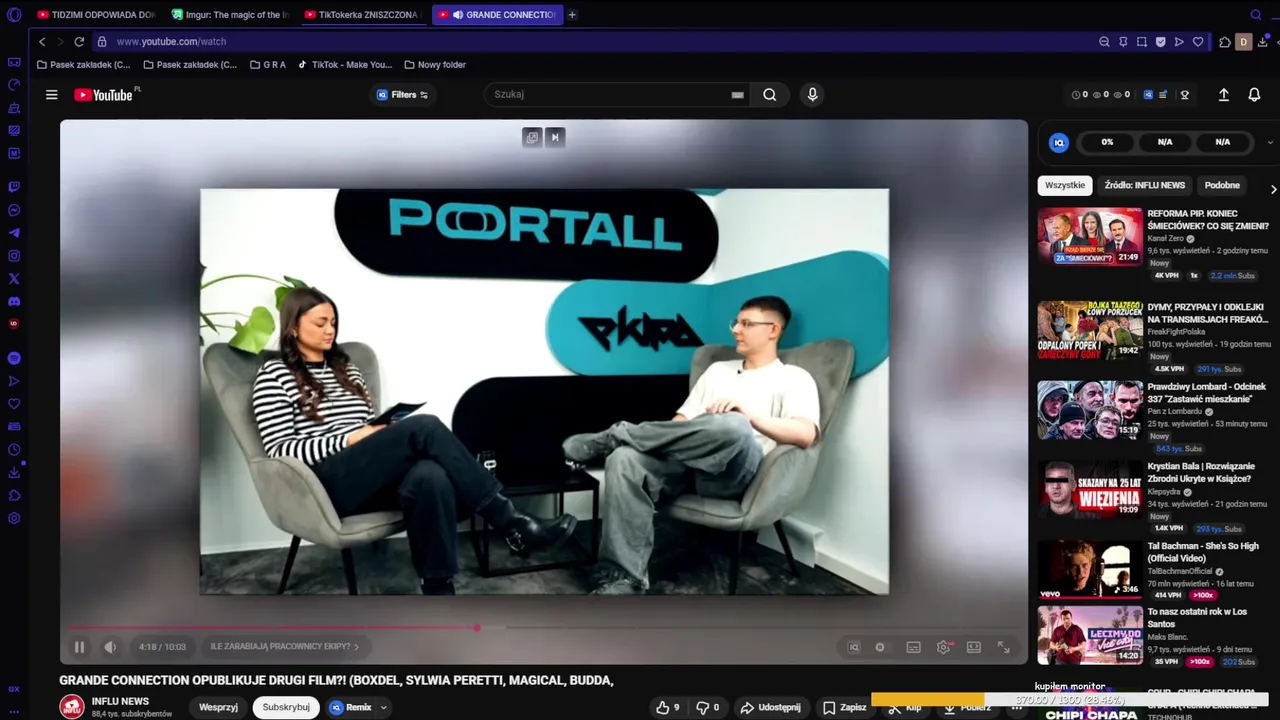The height and width of the screenshot is (720, 1280).
Task: Switch to "TIDZIMI ODPOWIADA" browser tab
Action: (x=95, y=15)
